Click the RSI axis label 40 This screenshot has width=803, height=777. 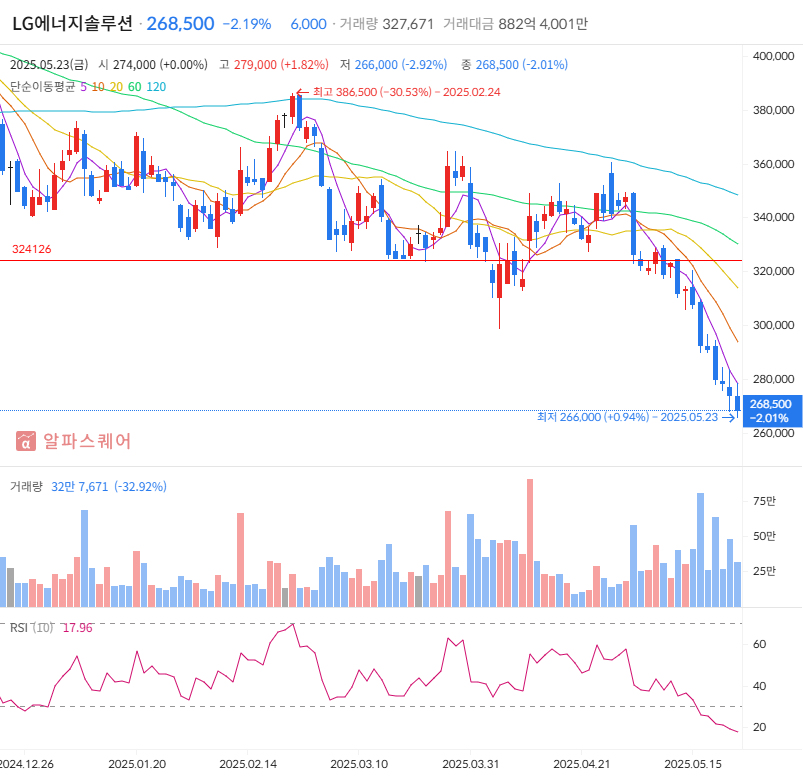point(759,686)
